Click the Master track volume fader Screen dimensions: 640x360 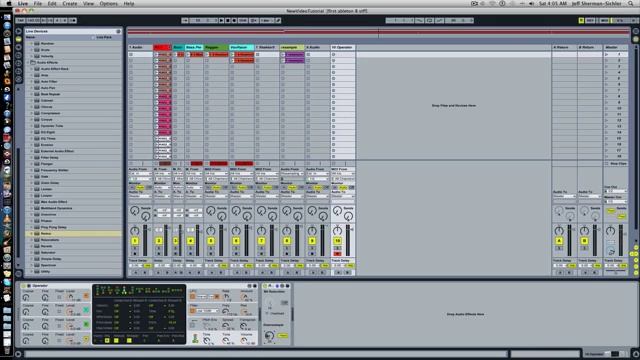pyautogui.click(x=620, y=241)
